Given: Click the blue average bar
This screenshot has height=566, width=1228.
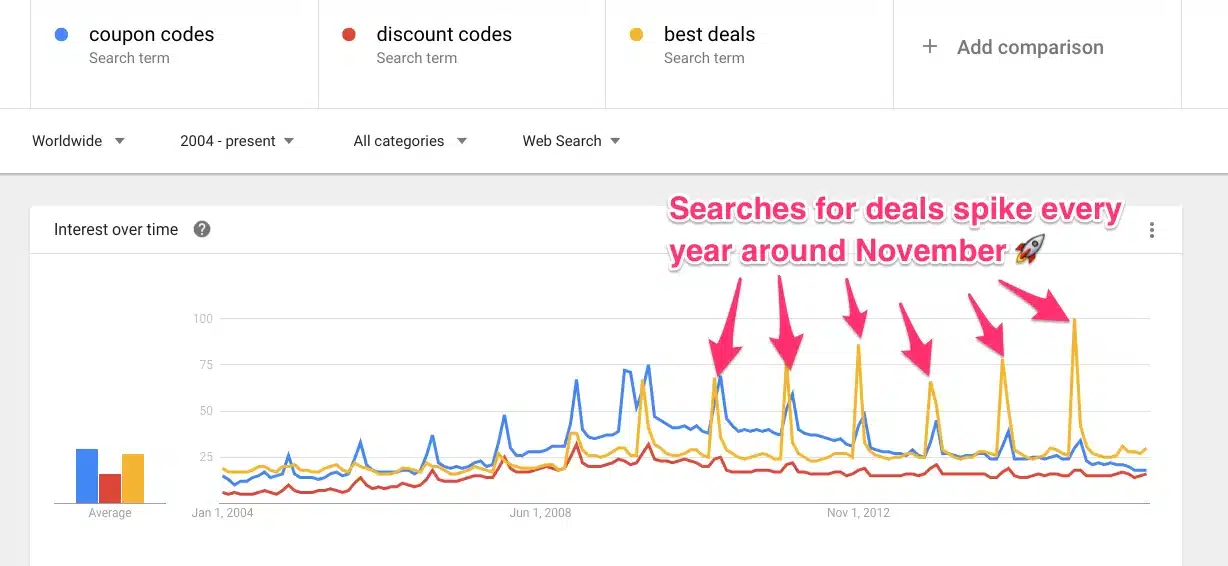Looking at the screenshot, I should pyautogui.click(x=87, y=476).
